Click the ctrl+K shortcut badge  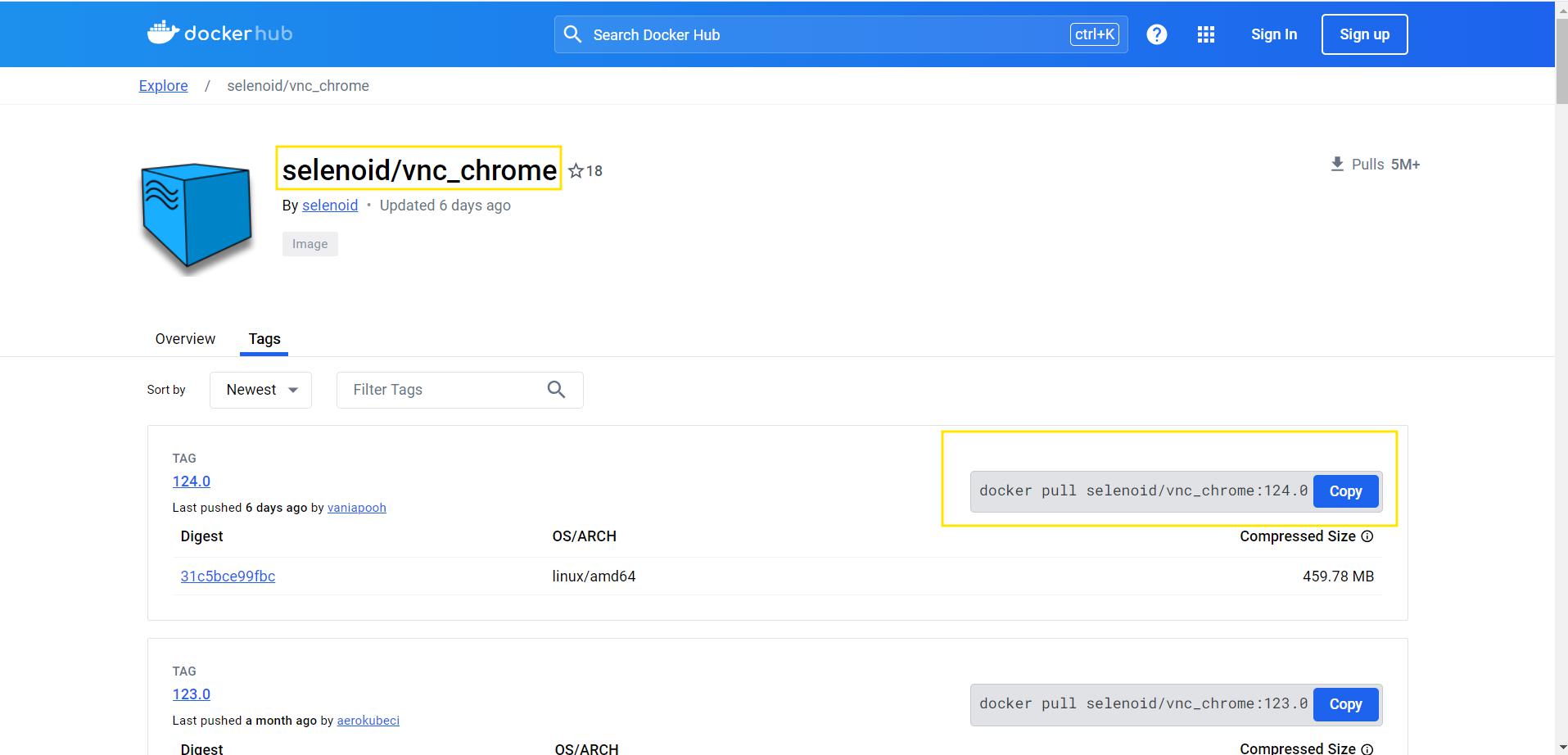(1095, 34)
